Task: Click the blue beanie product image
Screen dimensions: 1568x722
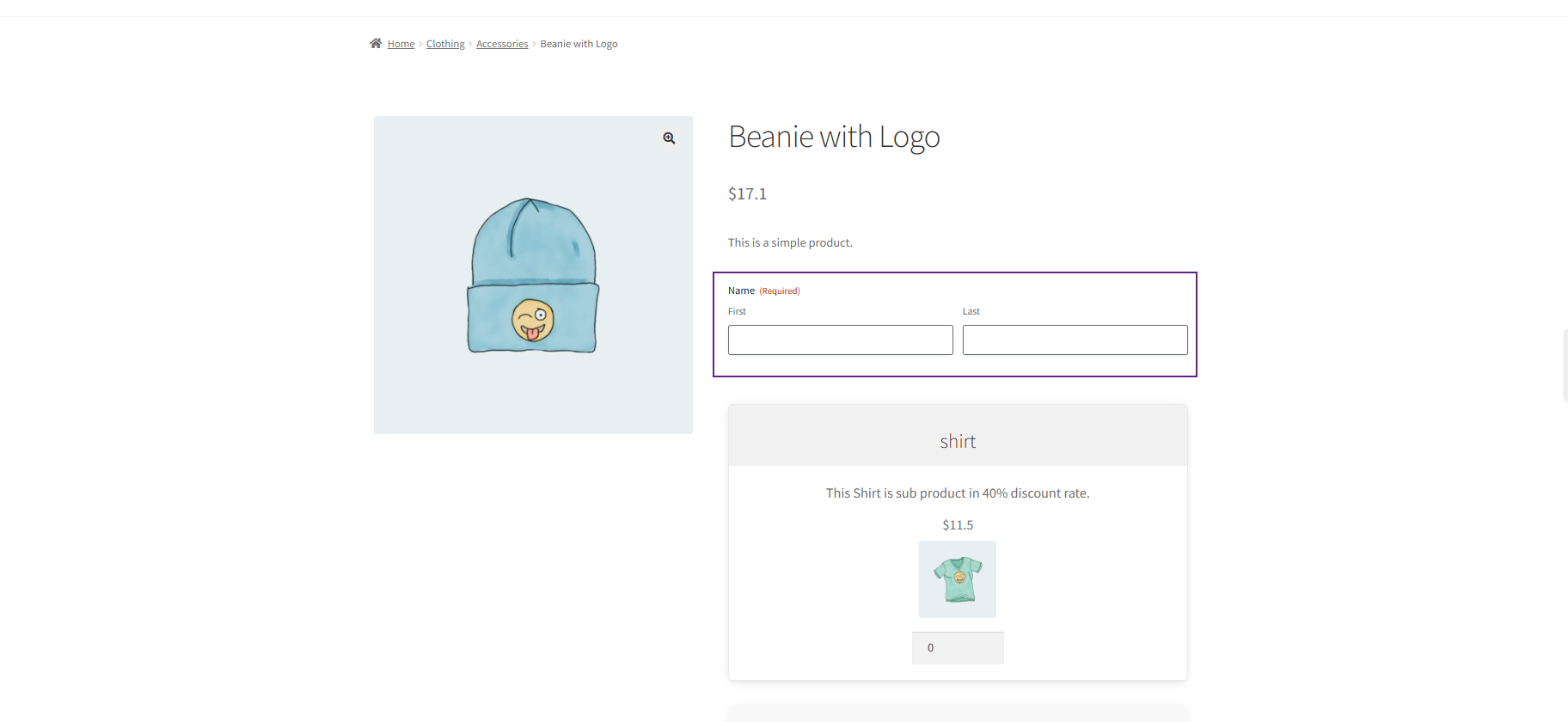Action: (x=533, y=275)
